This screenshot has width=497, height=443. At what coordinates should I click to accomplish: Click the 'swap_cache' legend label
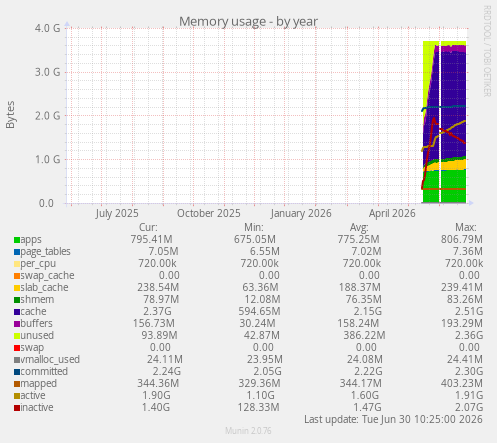click(48, 276)
